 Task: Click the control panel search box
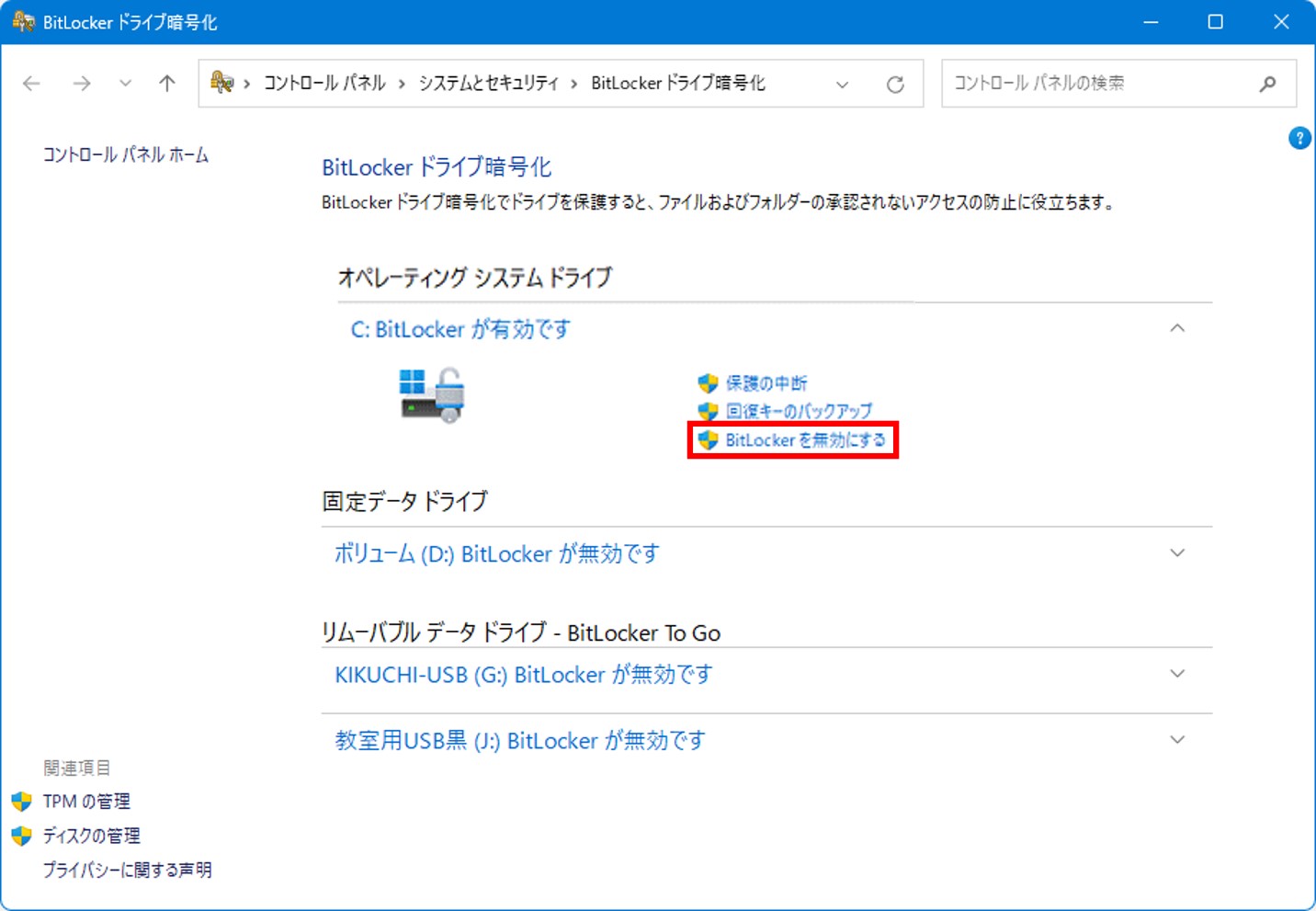tap(1118, 84)
